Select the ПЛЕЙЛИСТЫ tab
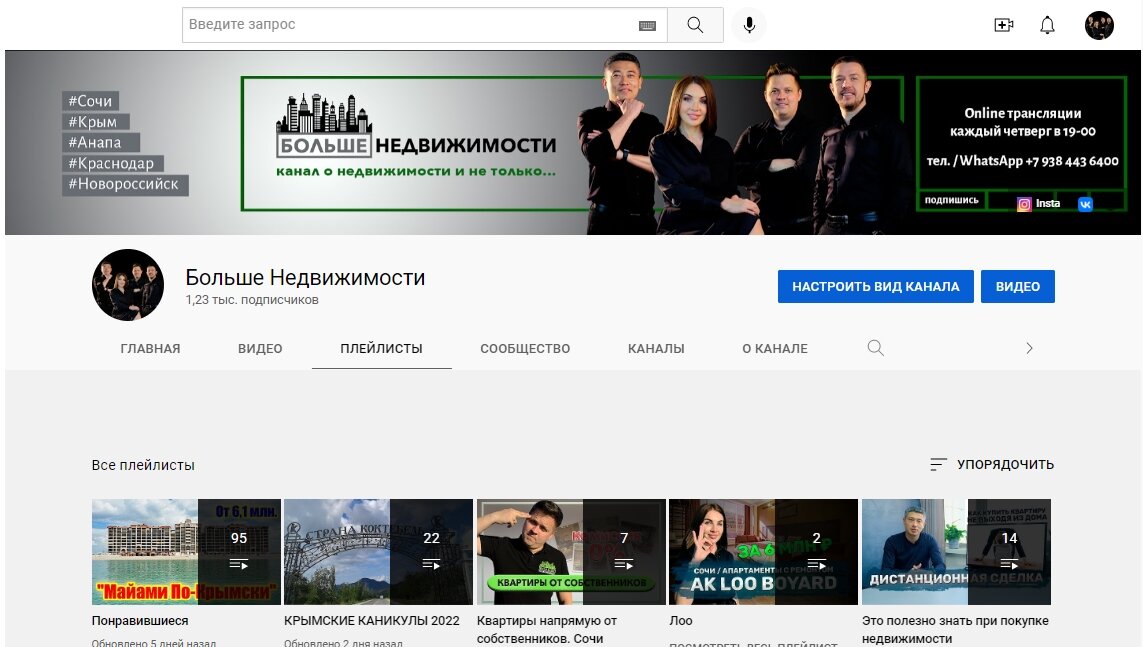 pyautogui.click(x=381, y=348)
